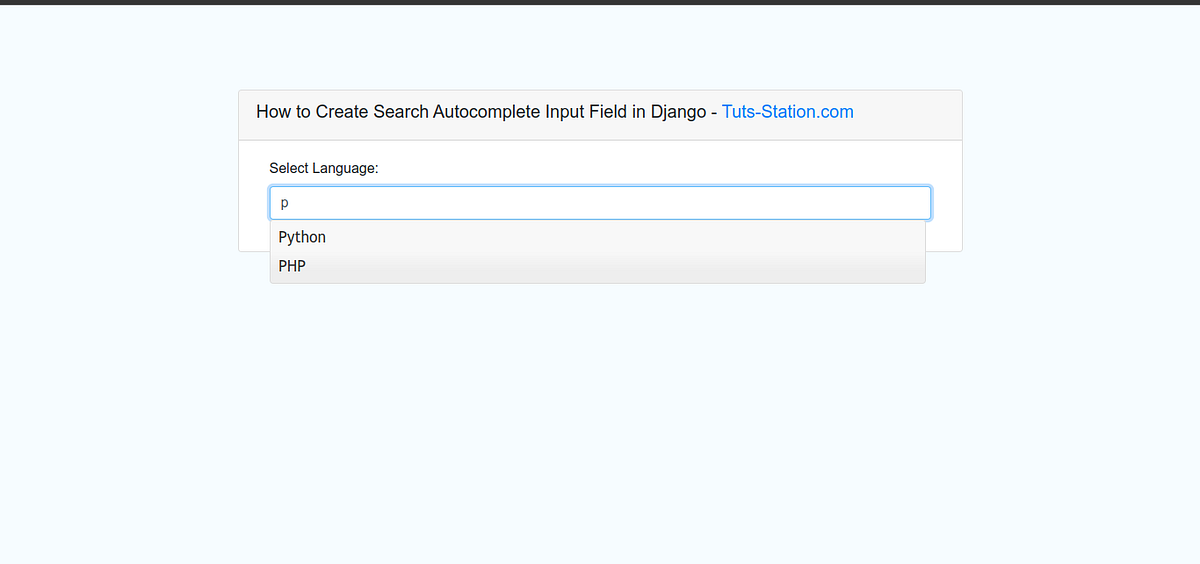The image size is (1200, 564).
Task: Click the "How to Create Search Autocomplete" heading
Action: pyautogui.click(x=555, y=112)
